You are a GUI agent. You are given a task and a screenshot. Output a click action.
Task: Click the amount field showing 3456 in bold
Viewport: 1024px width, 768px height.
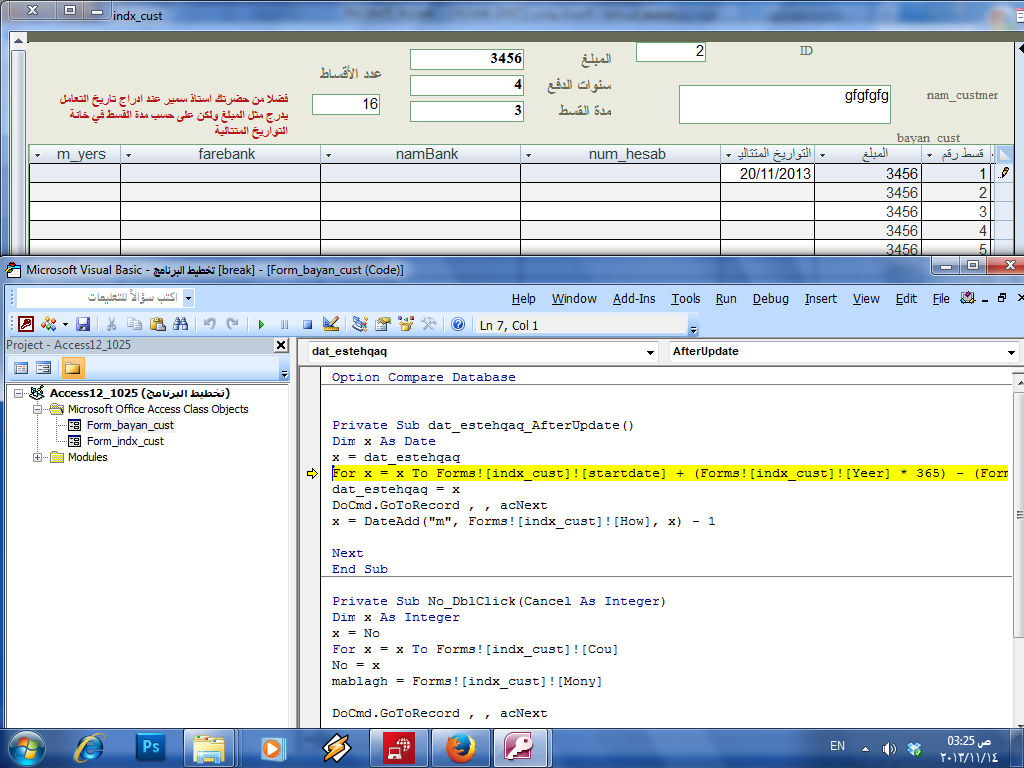click(466, 59)
